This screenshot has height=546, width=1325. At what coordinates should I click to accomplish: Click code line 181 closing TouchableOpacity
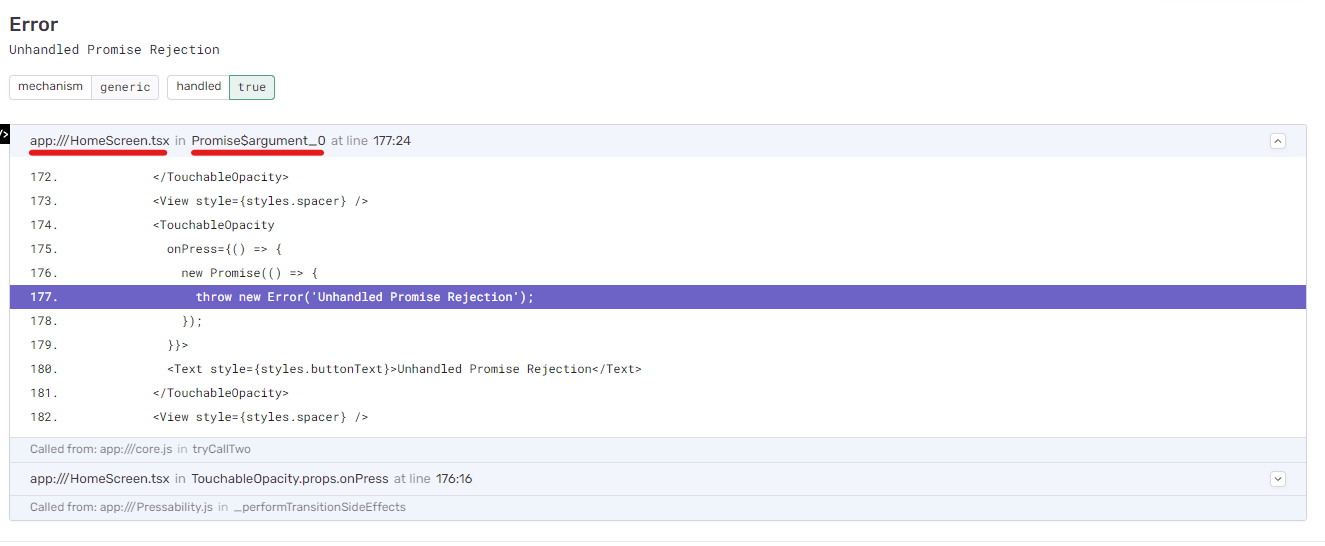coord(221,393)
